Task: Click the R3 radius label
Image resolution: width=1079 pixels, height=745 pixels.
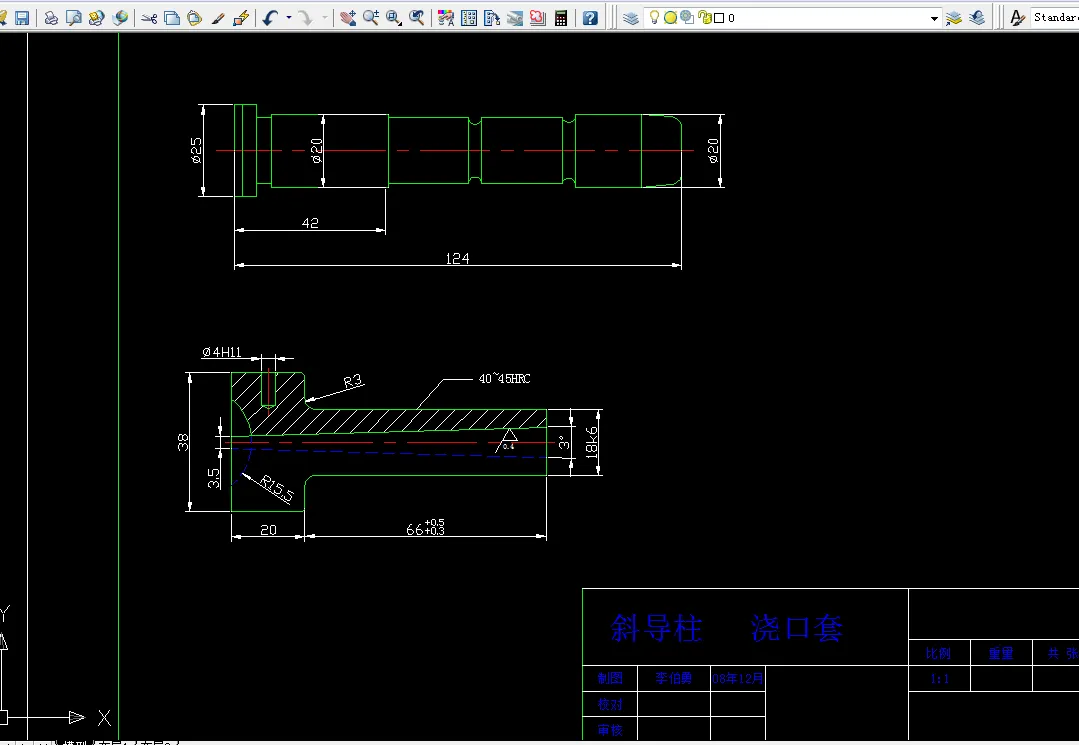Action: [x=352, y=382]
